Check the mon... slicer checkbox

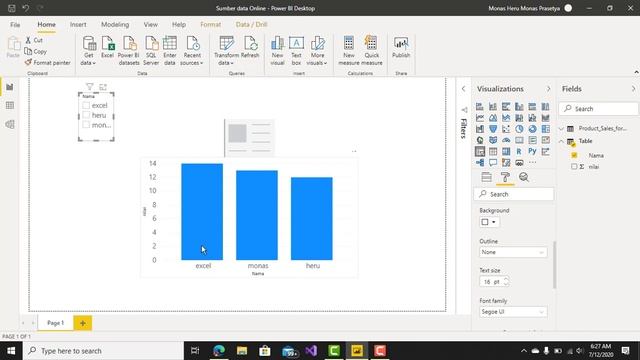pyautogui.click(x=86, y=125)
